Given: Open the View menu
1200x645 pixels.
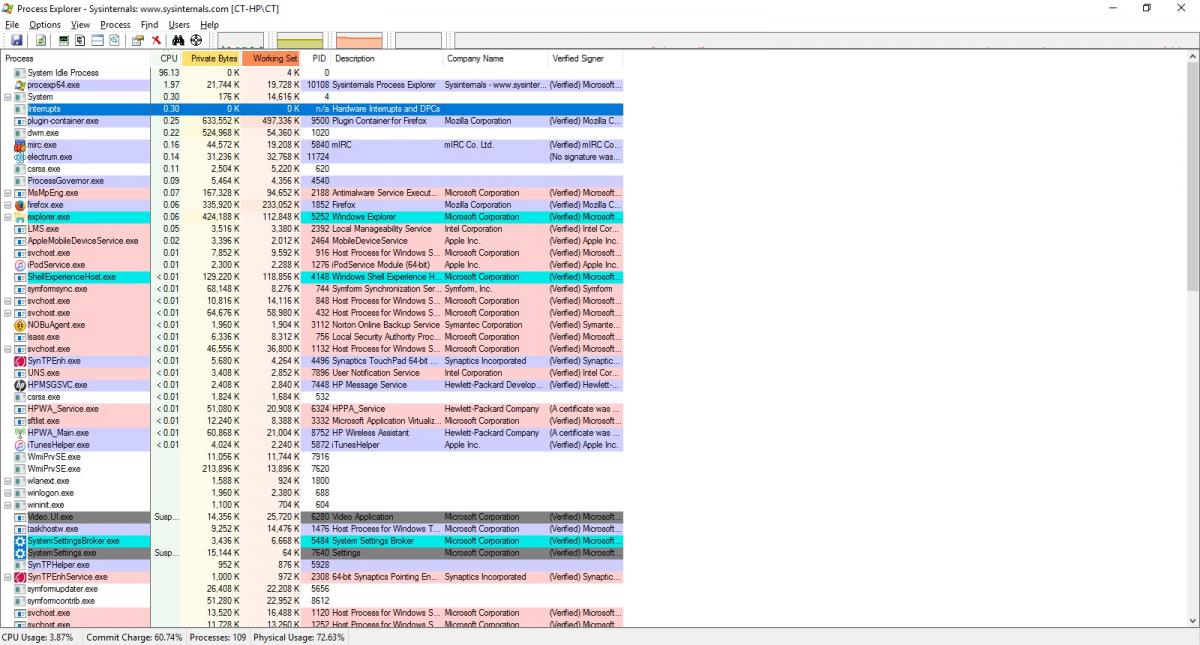Looking at the screenshot, I should (80, 24).
